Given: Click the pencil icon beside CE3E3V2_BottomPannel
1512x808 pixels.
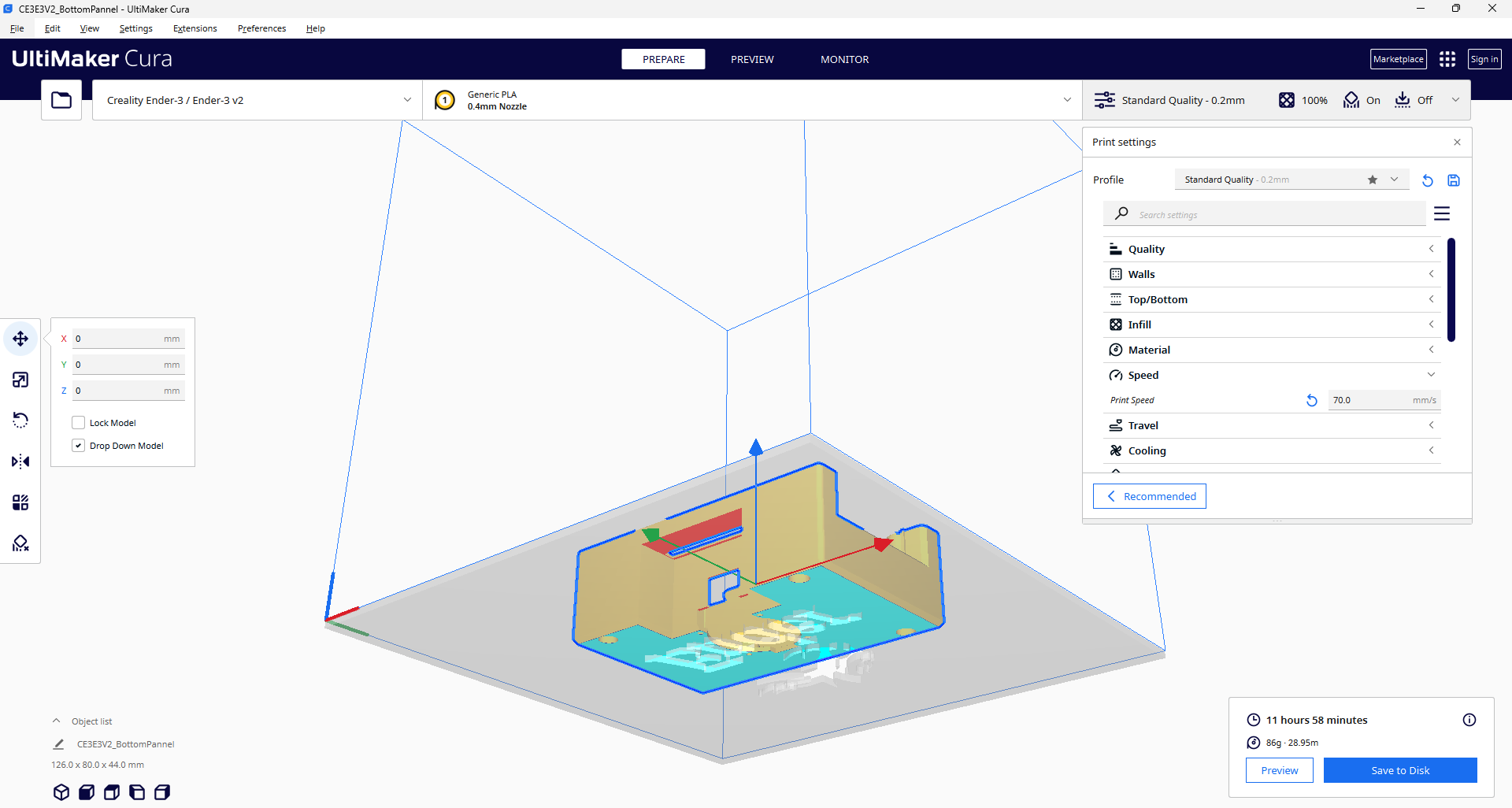Looking at the screenshot, I should (x=58, y=744).
